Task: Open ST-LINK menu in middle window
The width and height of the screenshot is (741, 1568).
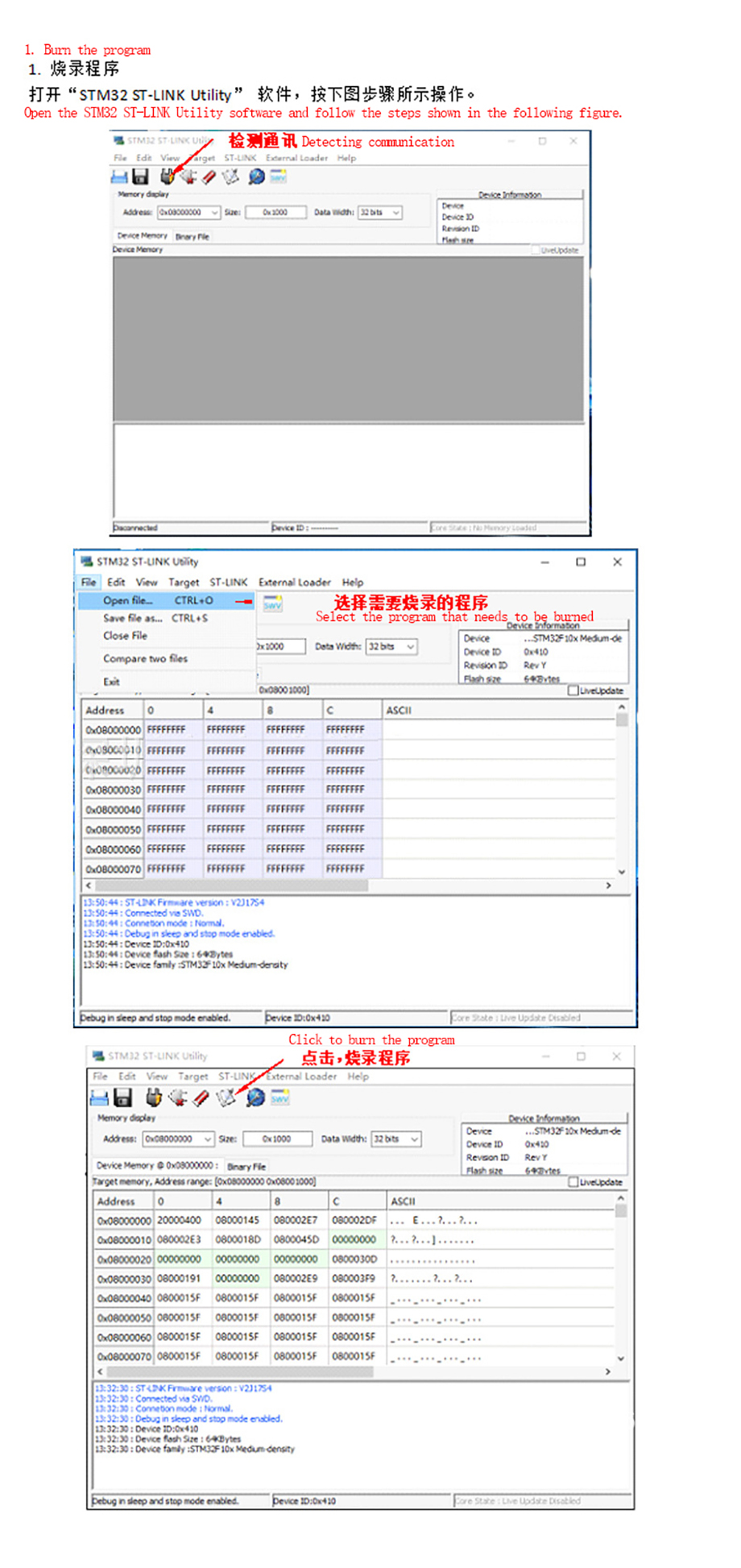Action: pyautogui.click(x=229, y=582)
